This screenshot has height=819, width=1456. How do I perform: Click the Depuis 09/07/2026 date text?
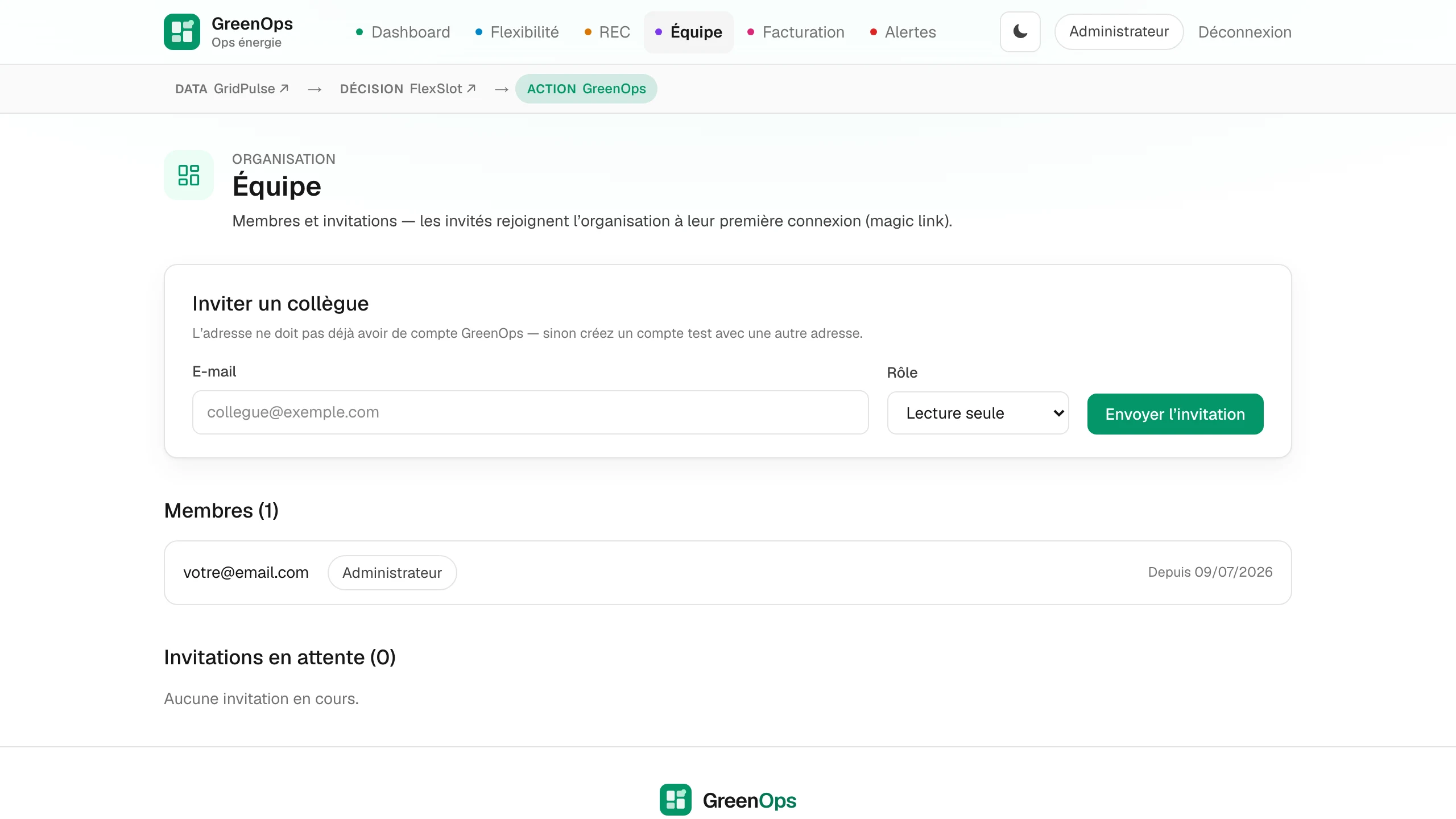coord(1210,572)
